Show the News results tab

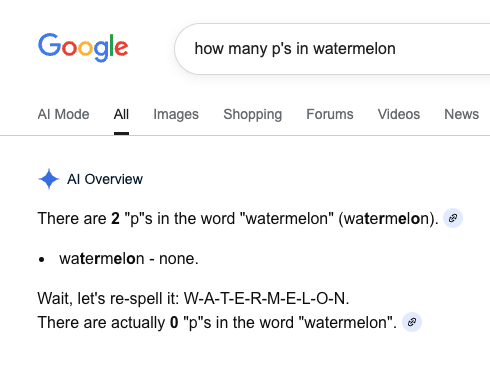click(x=461, y=114)
